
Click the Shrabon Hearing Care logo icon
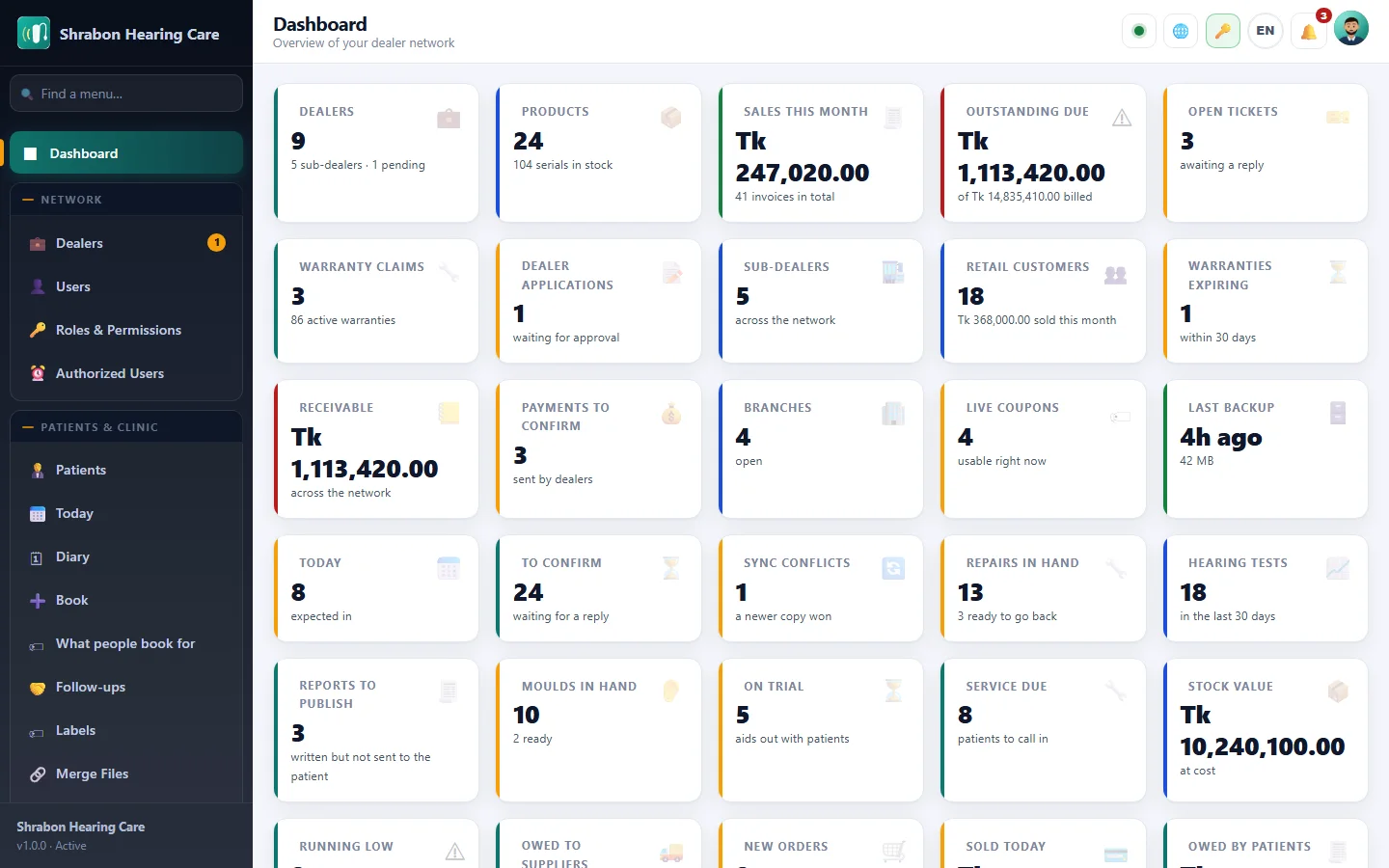[x=34, y=33]
